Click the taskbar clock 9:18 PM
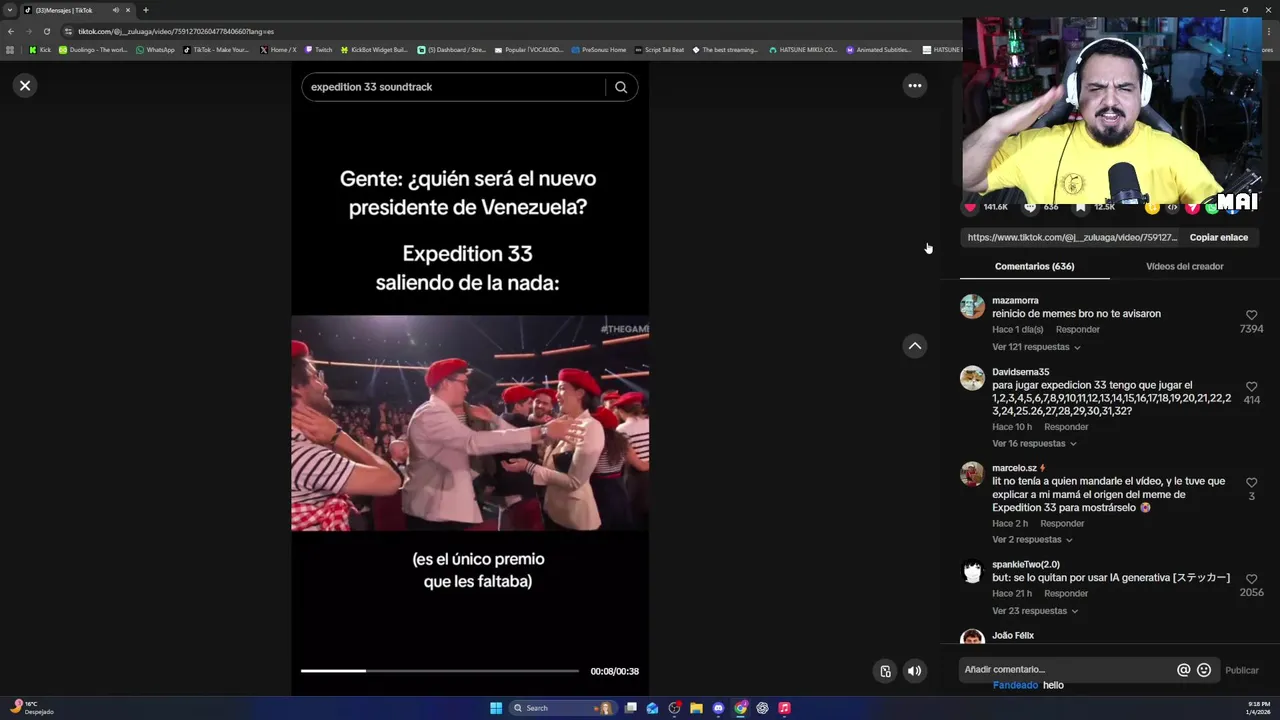 click(1258, 708)
